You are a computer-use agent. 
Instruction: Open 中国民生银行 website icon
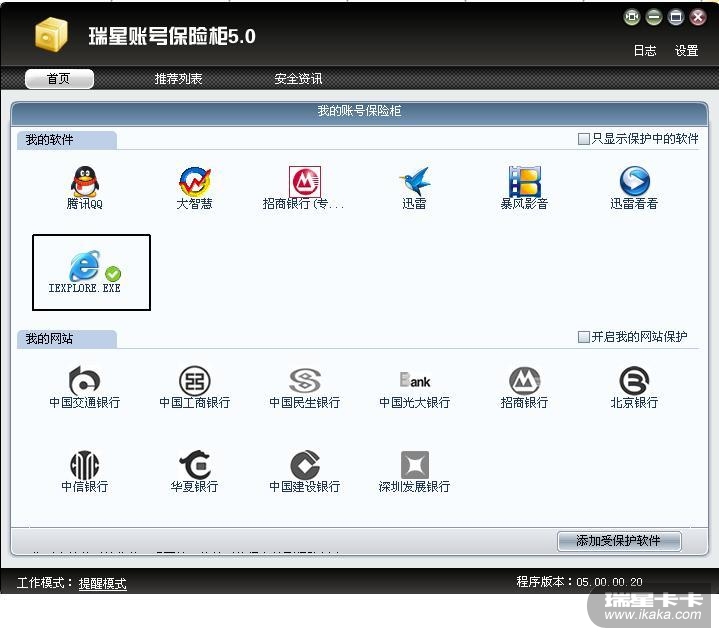tap(304, 381)
